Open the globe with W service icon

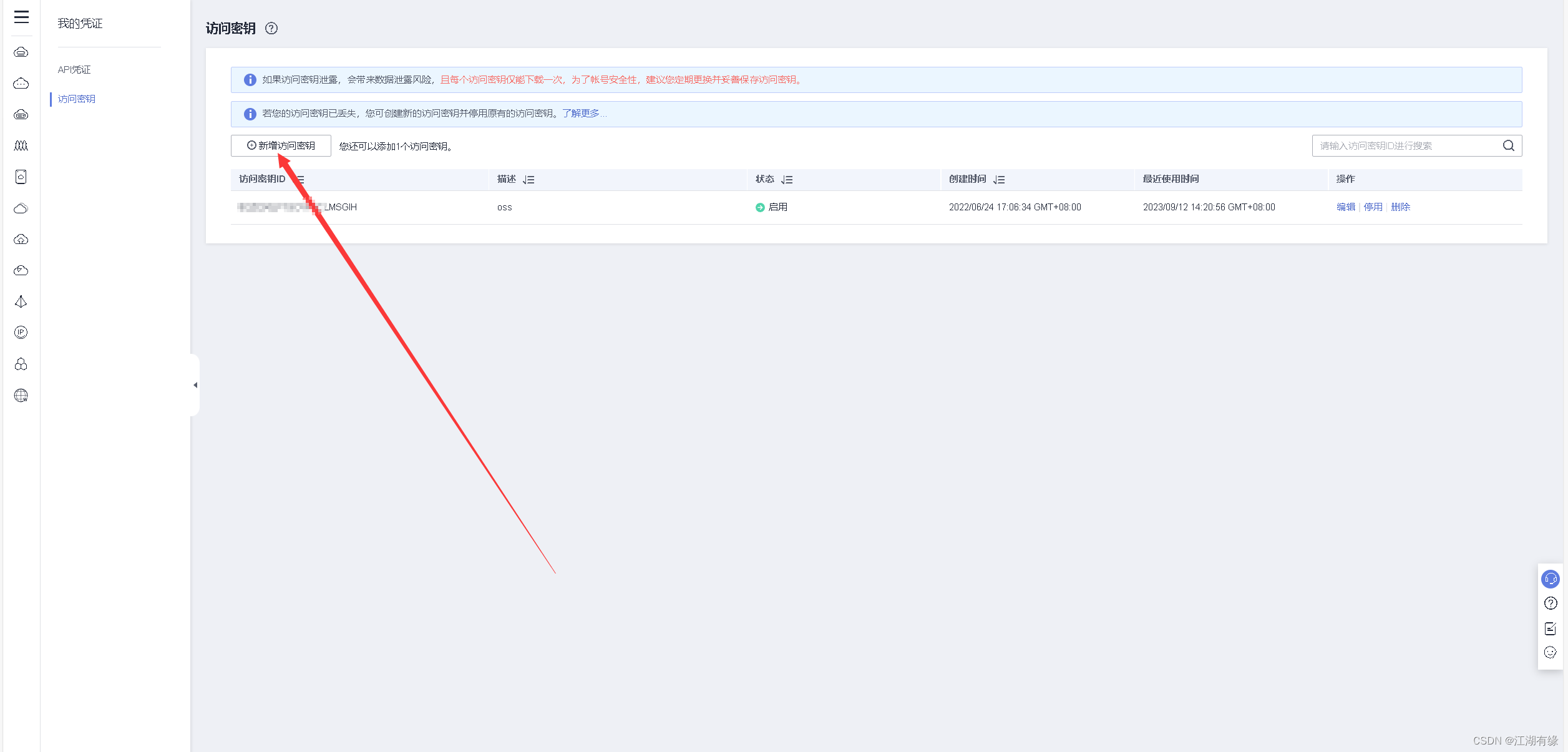click(x=21, y=395)
